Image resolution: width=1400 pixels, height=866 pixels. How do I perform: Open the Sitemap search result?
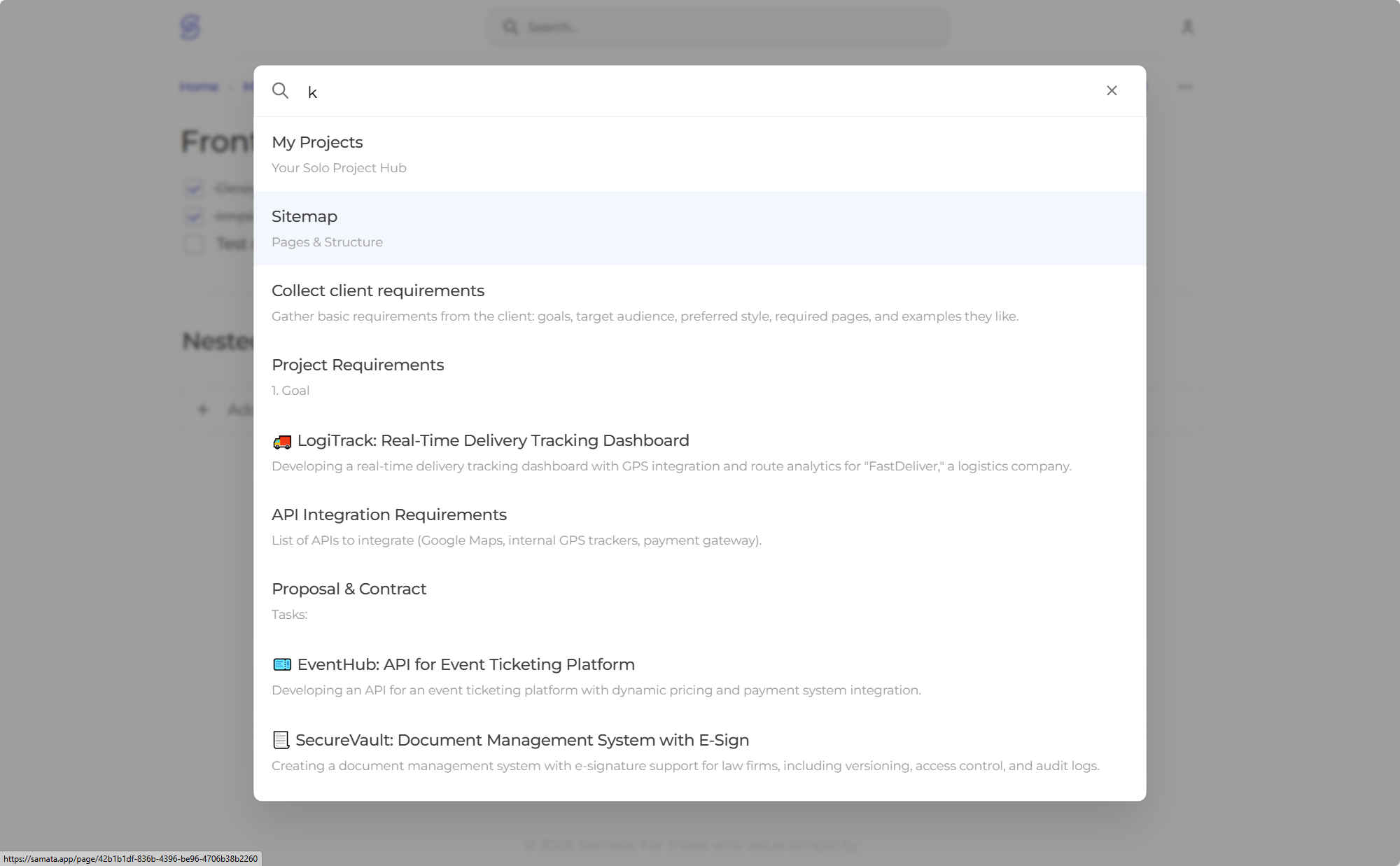point(304,217)
